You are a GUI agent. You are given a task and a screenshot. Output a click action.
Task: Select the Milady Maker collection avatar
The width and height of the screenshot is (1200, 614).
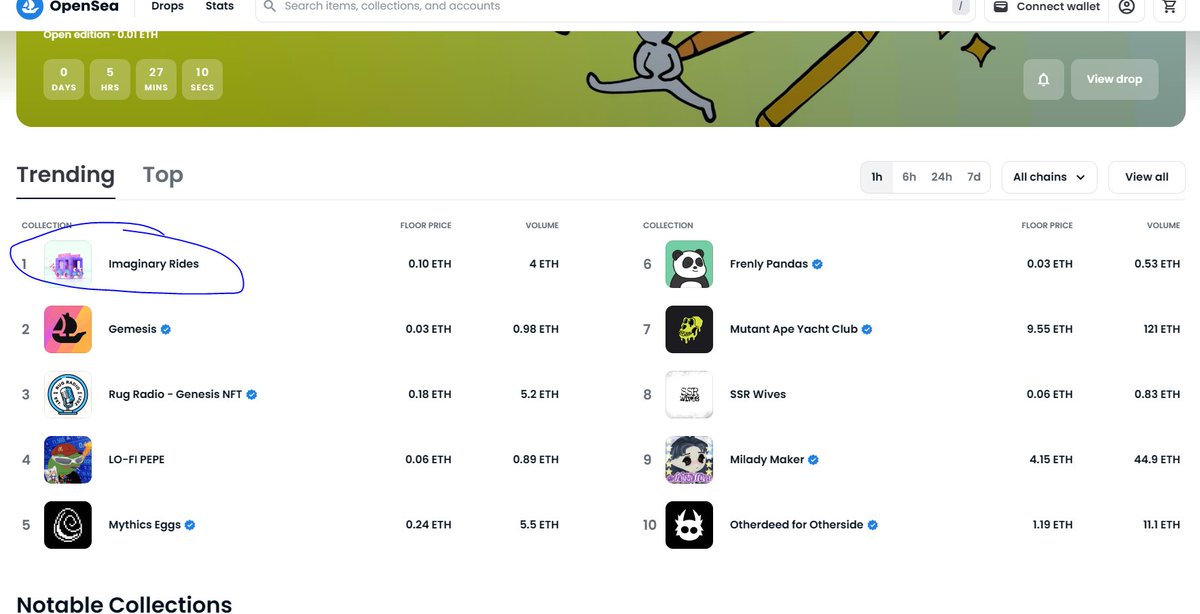pos(688,459)
